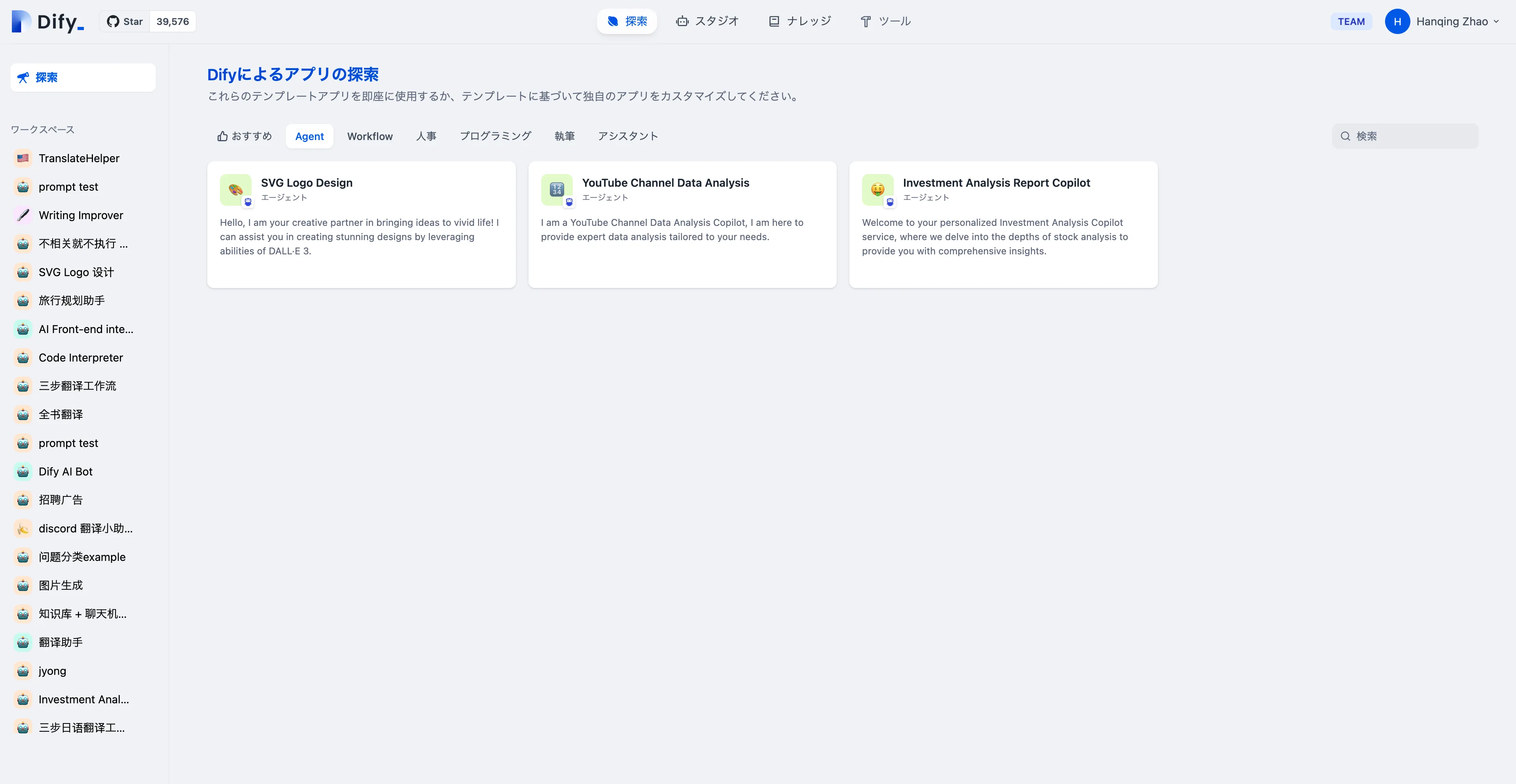Viewport: 1516px width, 784px height.
Task: Click the discord 翻译小助 banana icon
Action: pyautogui.click(x=23, y=528)
